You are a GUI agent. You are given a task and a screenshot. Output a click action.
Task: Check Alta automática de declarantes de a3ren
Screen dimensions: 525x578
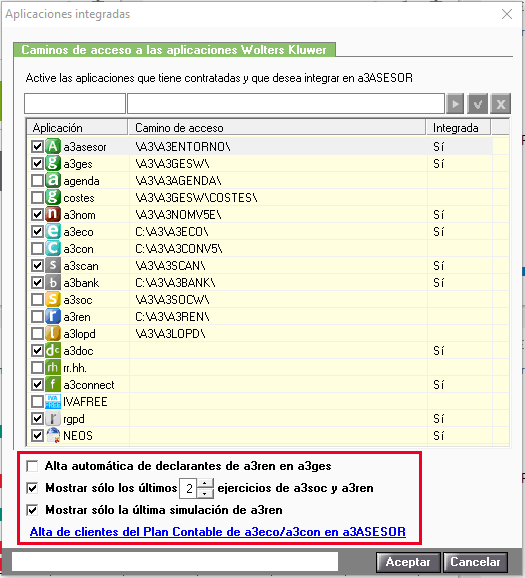point(32,466)
